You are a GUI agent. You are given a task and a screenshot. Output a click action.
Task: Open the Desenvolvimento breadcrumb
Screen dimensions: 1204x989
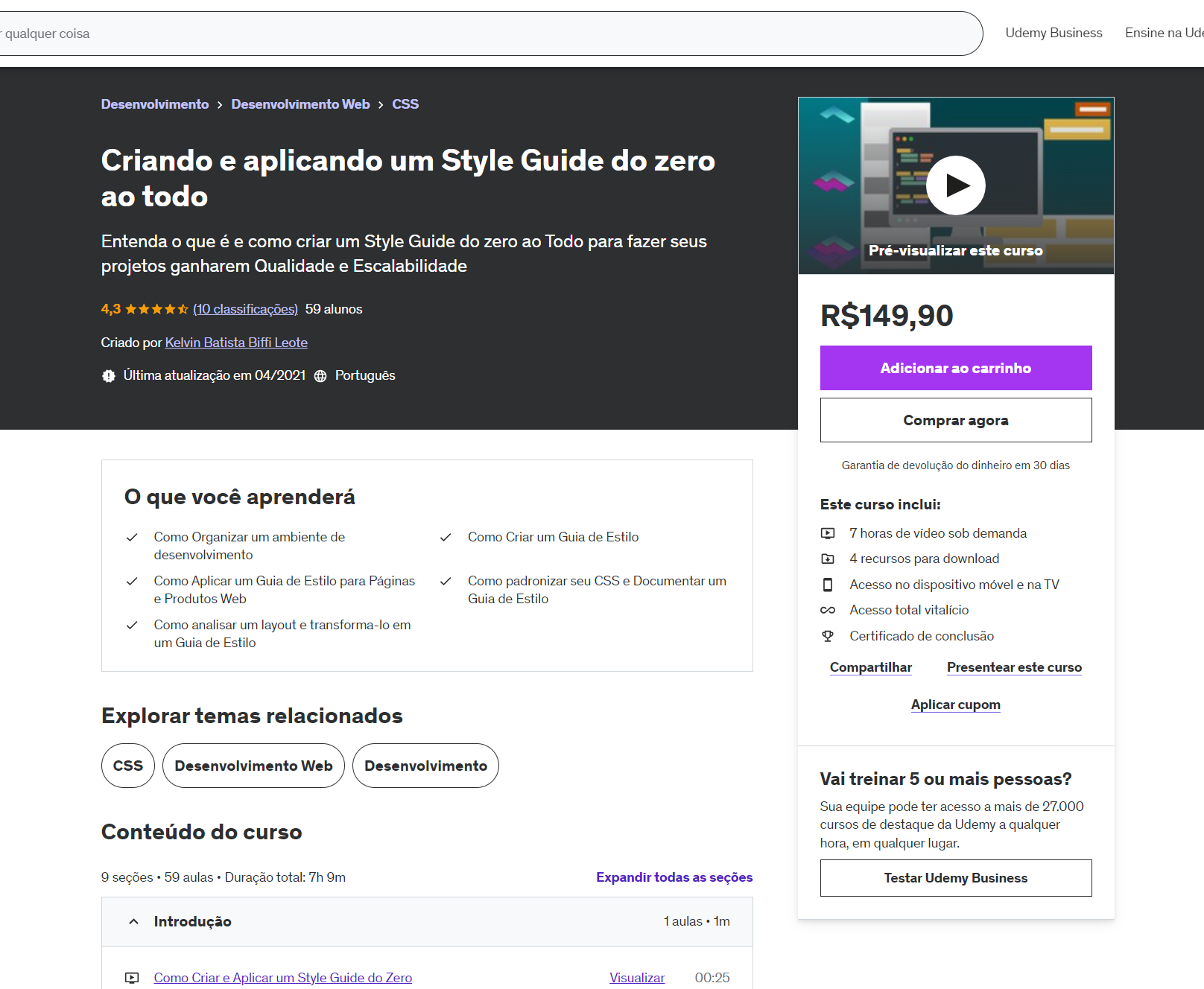point(155,104)
